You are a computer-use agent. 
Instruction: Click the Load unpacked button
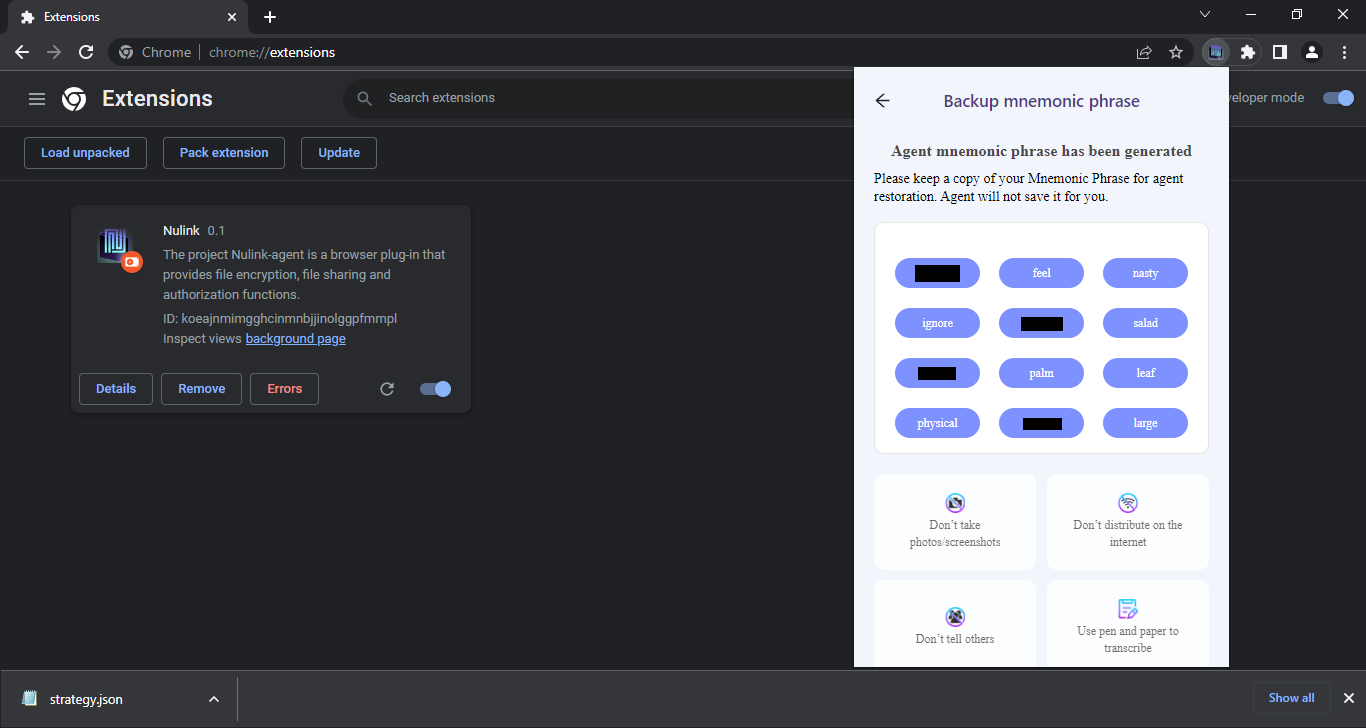85,153
